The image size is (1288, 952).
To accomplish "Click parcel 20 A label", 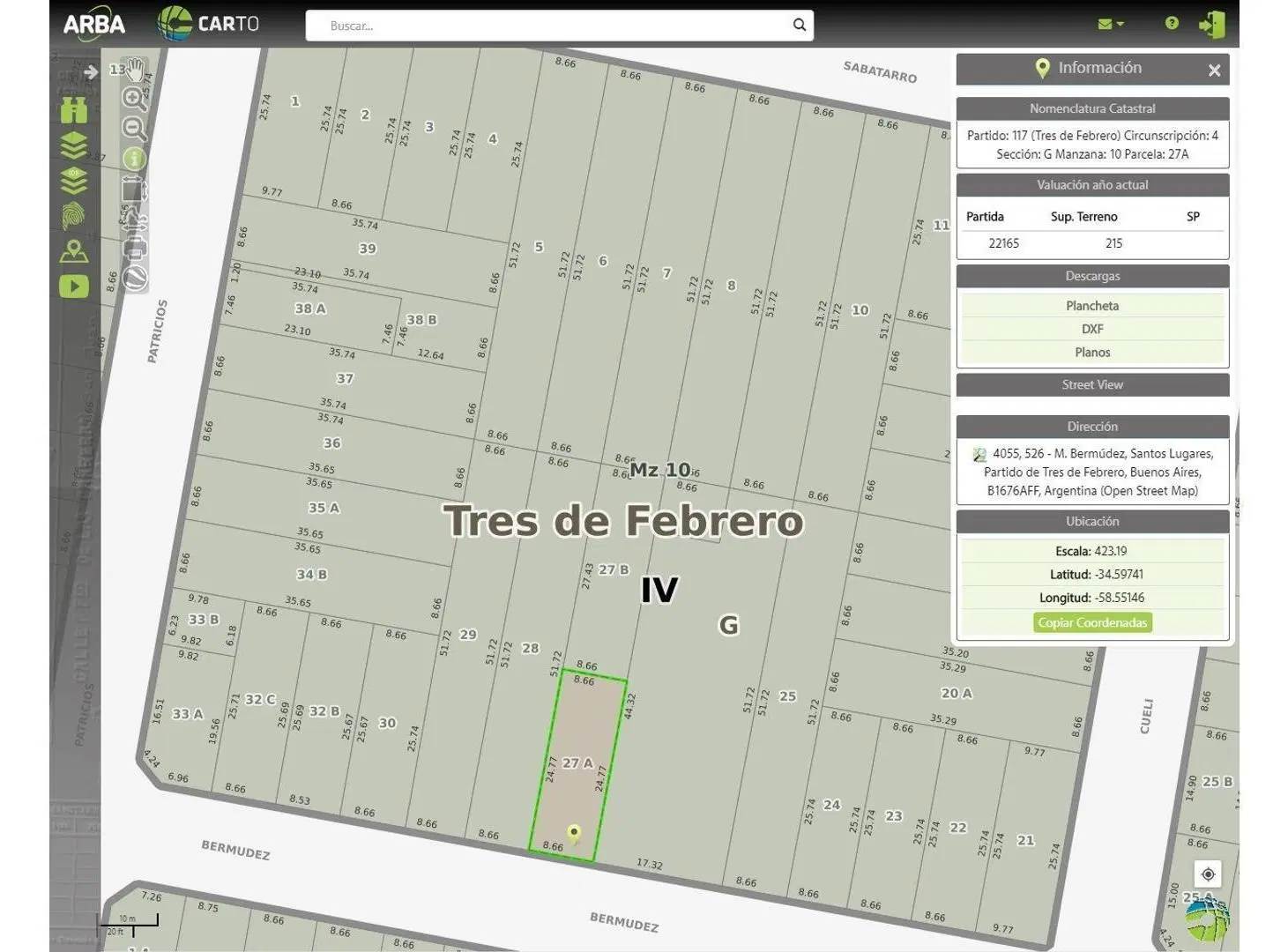I will pos(957,694).
